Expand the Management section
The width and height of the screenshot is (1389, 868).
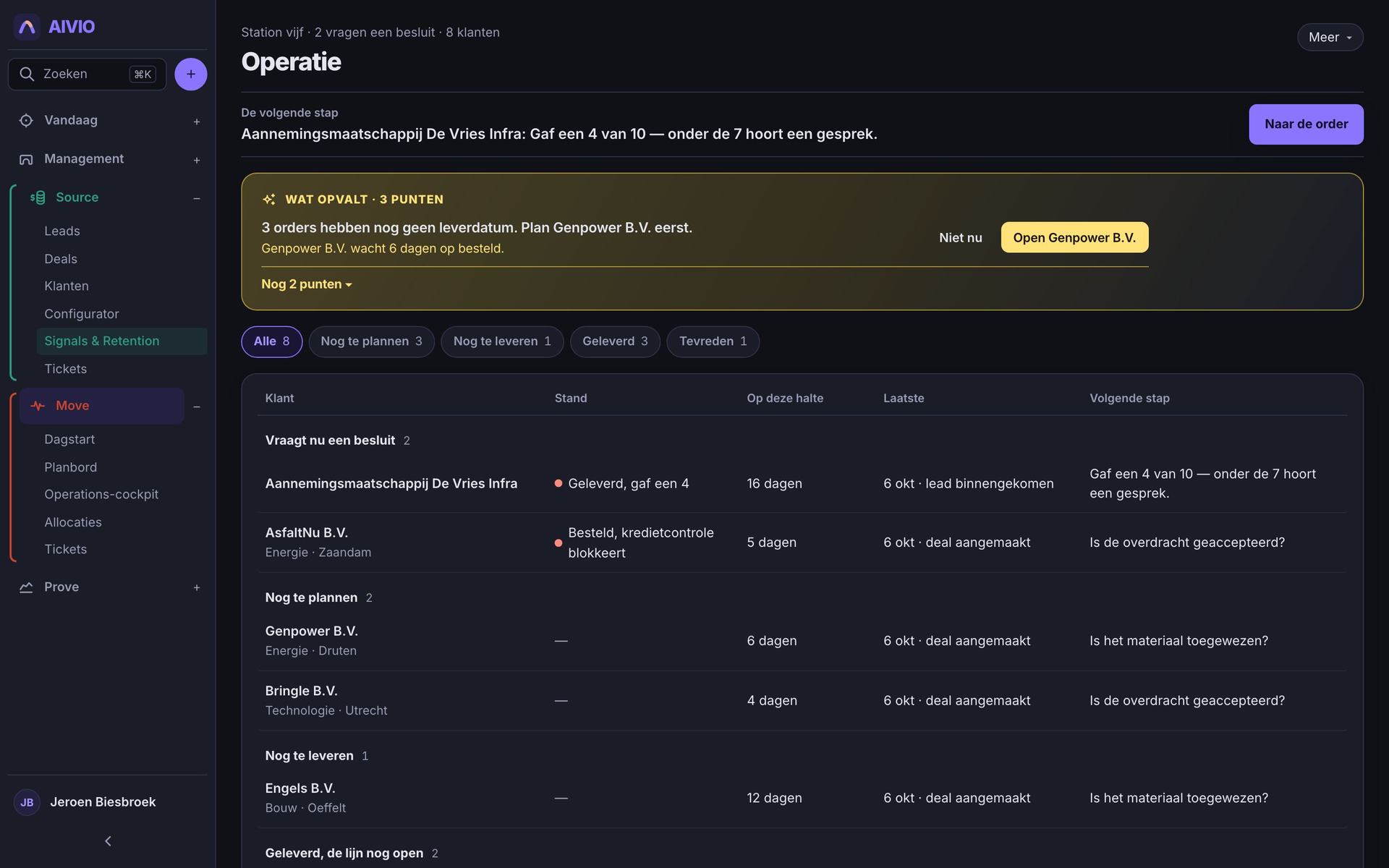click(197, 160)
